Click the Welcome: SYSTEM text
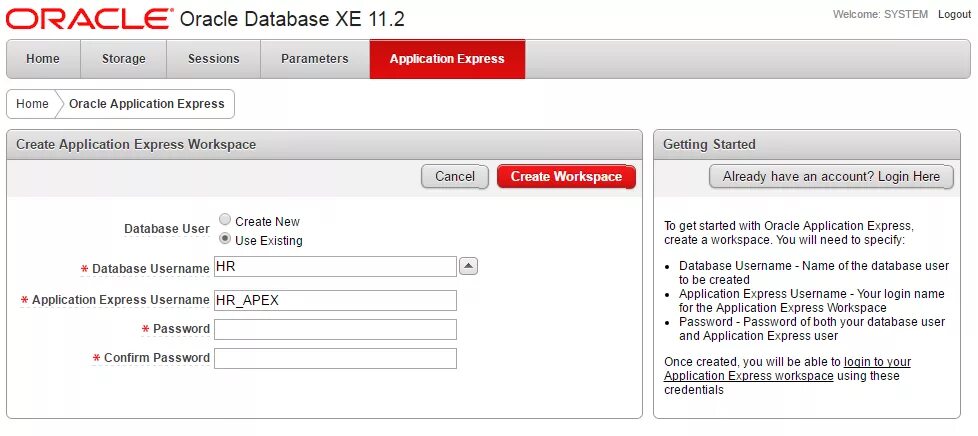 (x=880, y=14)
